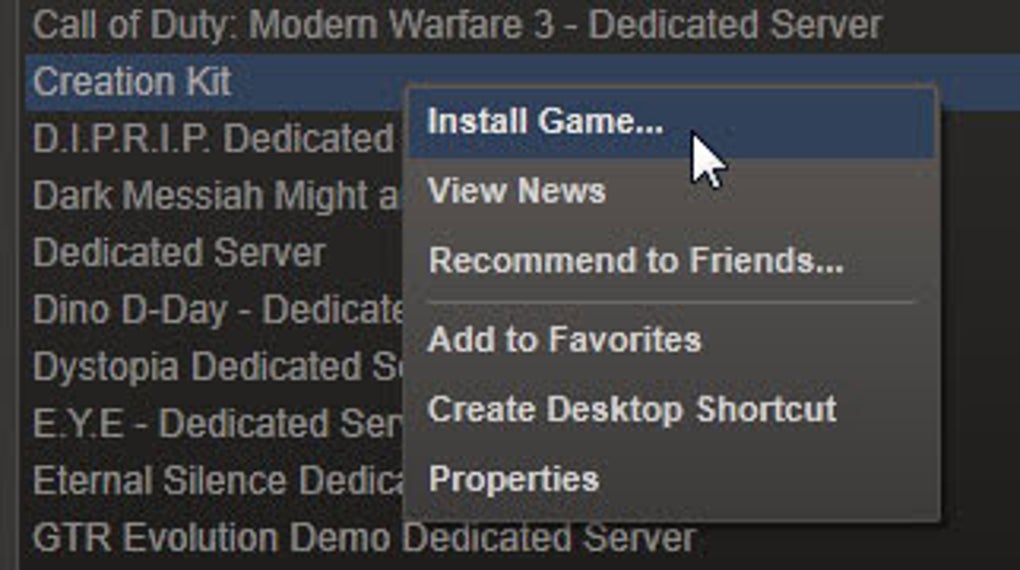
Task: Choose Eternal Silence Dedicated entry
Action: pyautogui.click(x=218, y=482)
